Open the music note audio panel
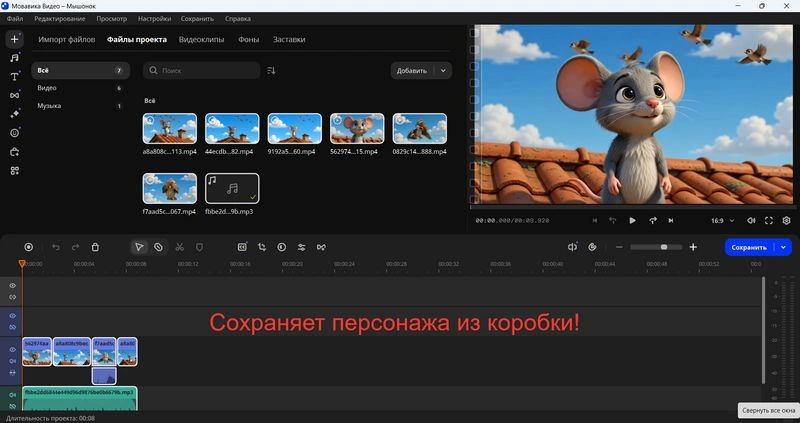 tap(14, 58)
